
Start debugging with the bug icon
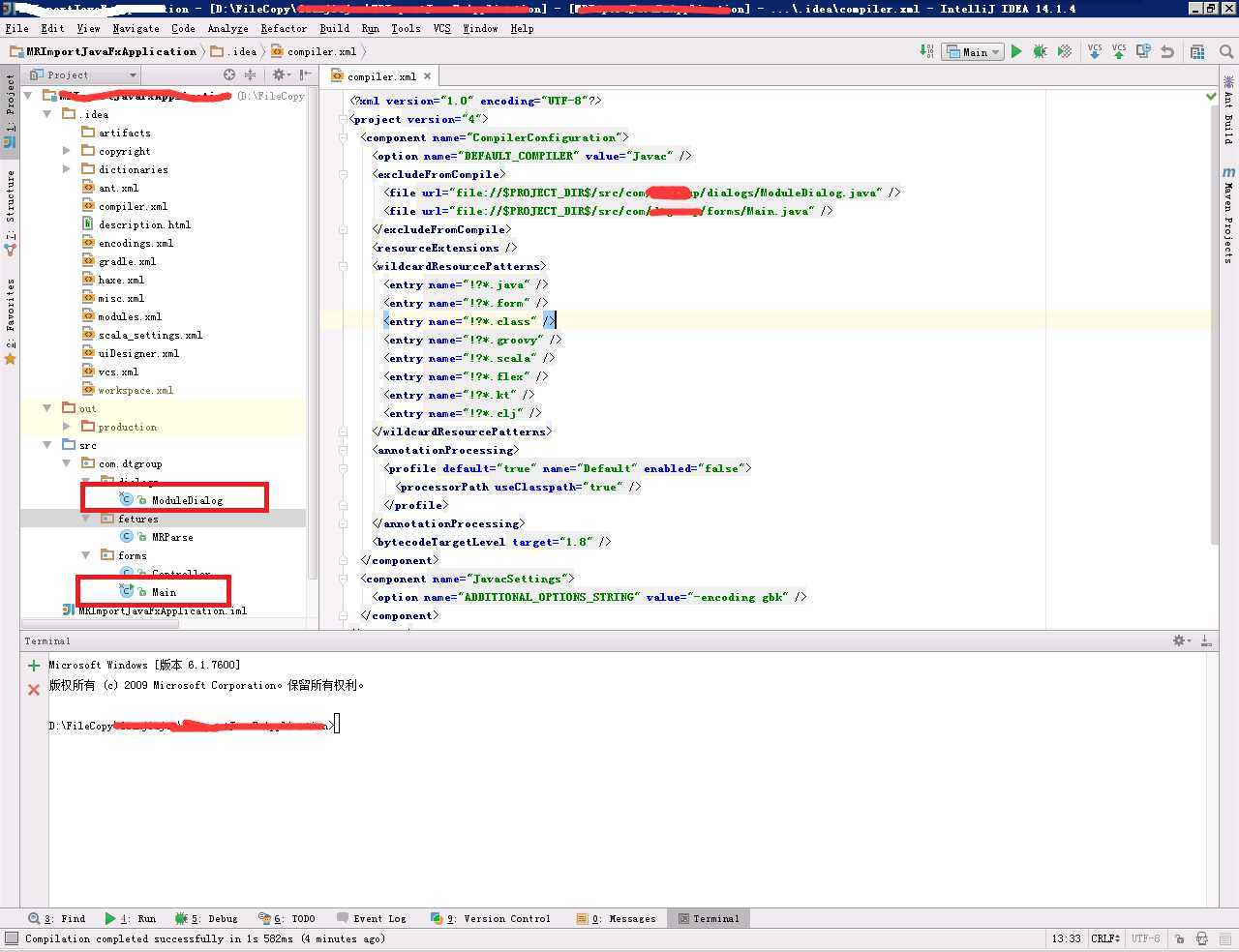1040,51
